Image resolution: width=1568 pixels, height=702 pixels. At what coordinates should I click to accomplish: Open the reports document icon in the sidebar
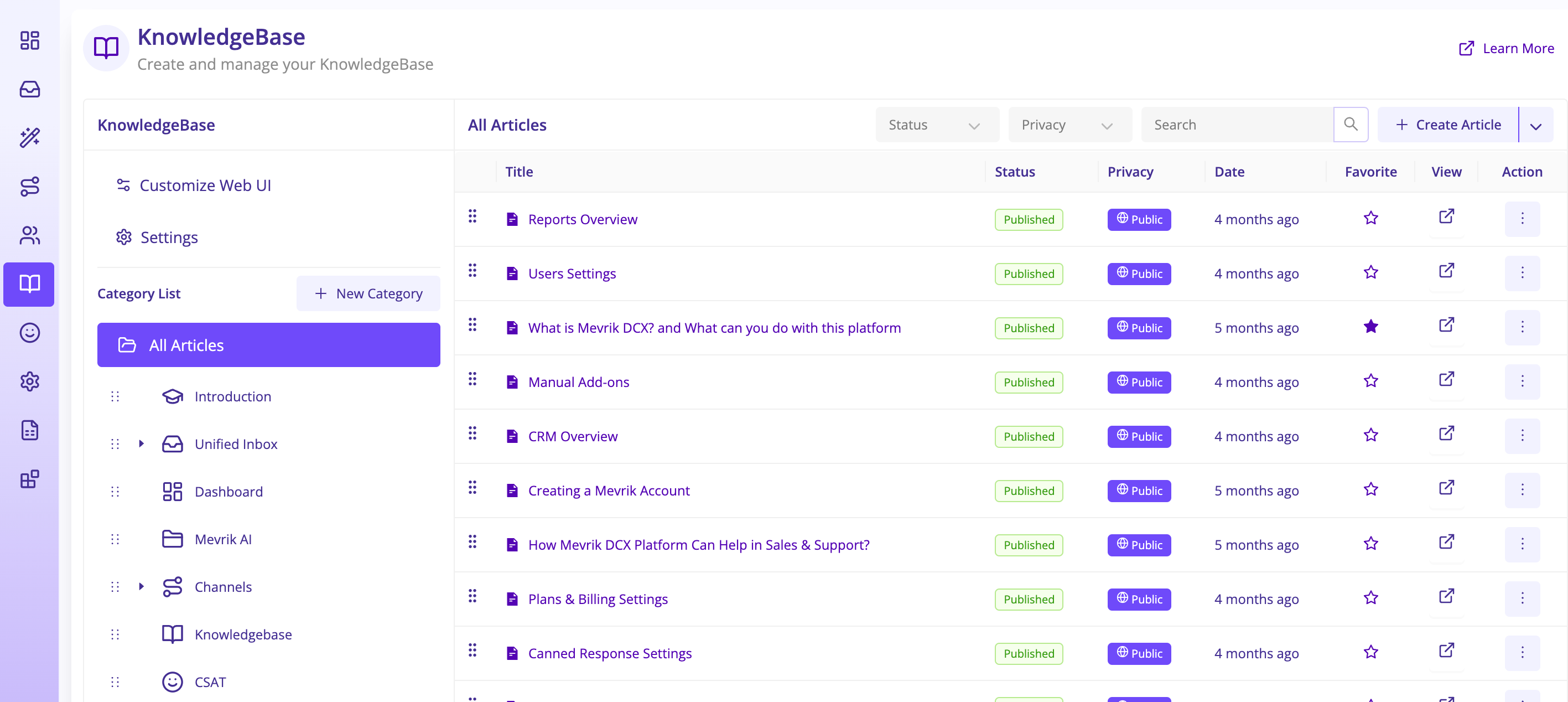click(29, 431)
